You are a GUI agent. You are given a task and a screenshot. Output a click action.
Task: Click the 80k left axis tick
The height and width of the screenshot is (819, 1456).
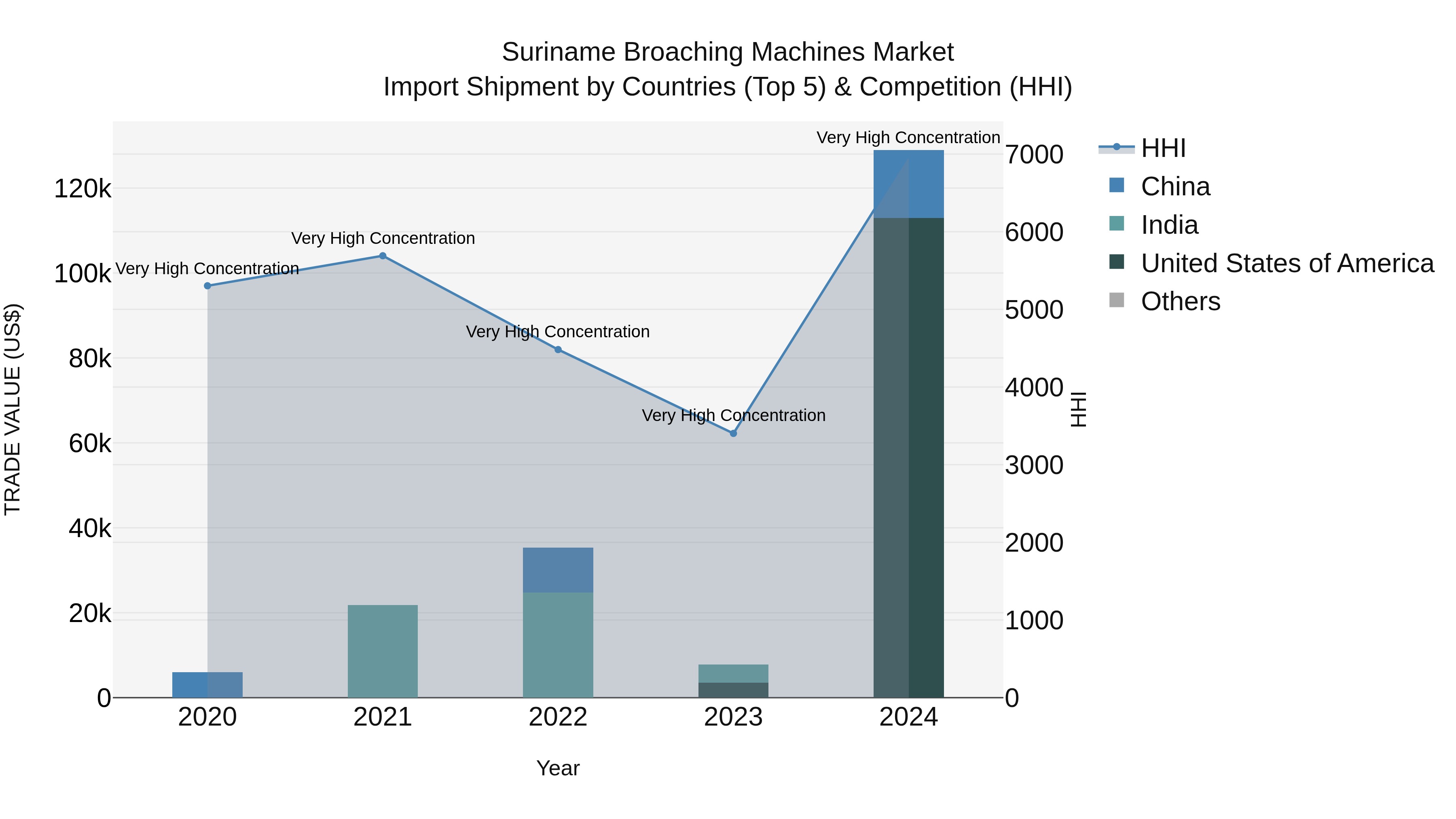tap(90, 358)
